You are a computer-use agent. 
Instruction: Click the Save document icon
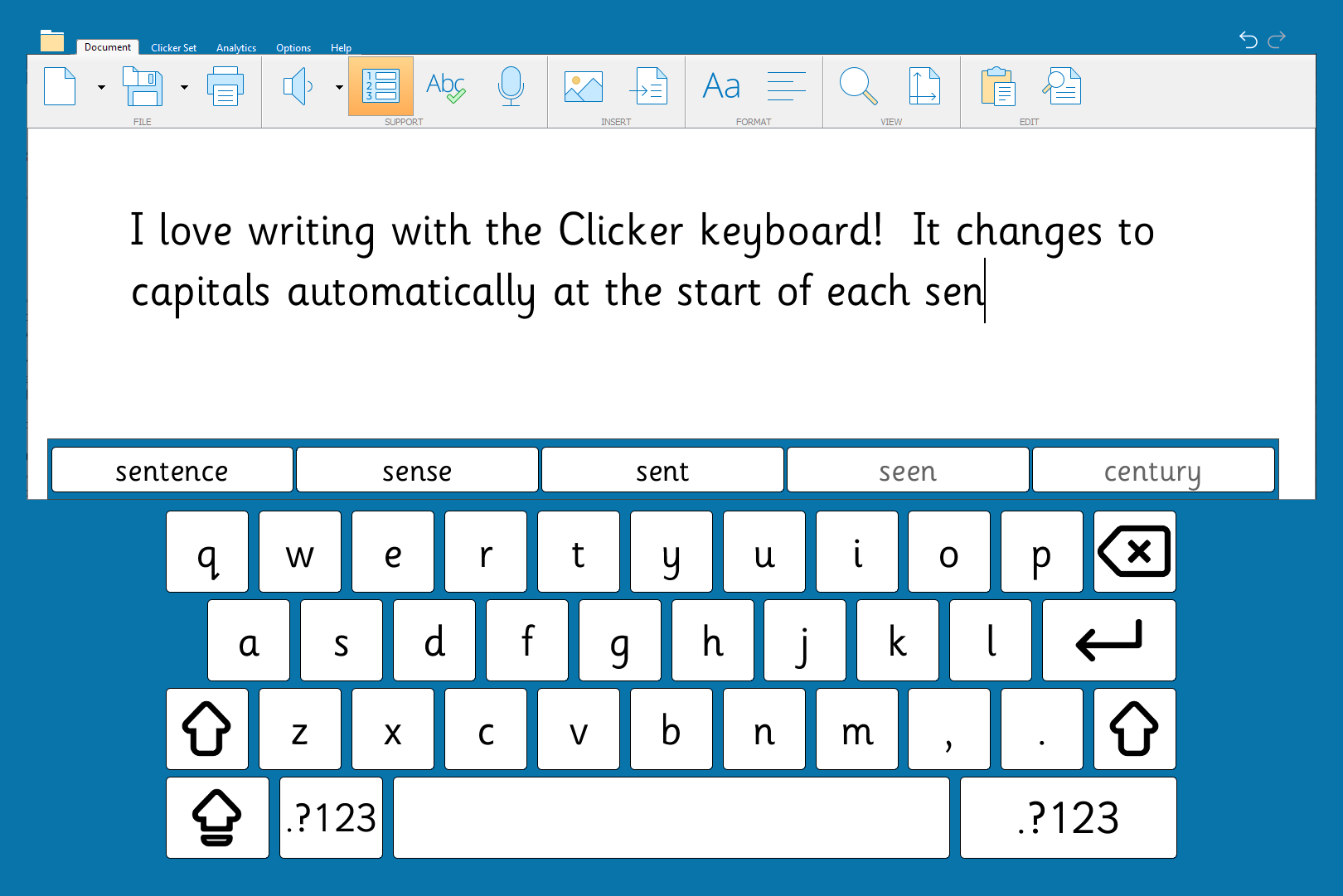143,87
